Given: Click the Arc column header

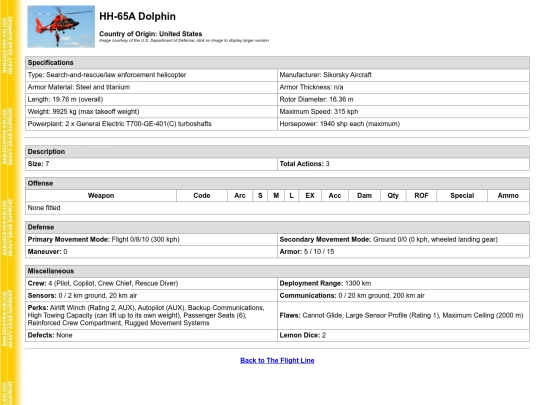Looking at the screenshot, I should 240,196.
